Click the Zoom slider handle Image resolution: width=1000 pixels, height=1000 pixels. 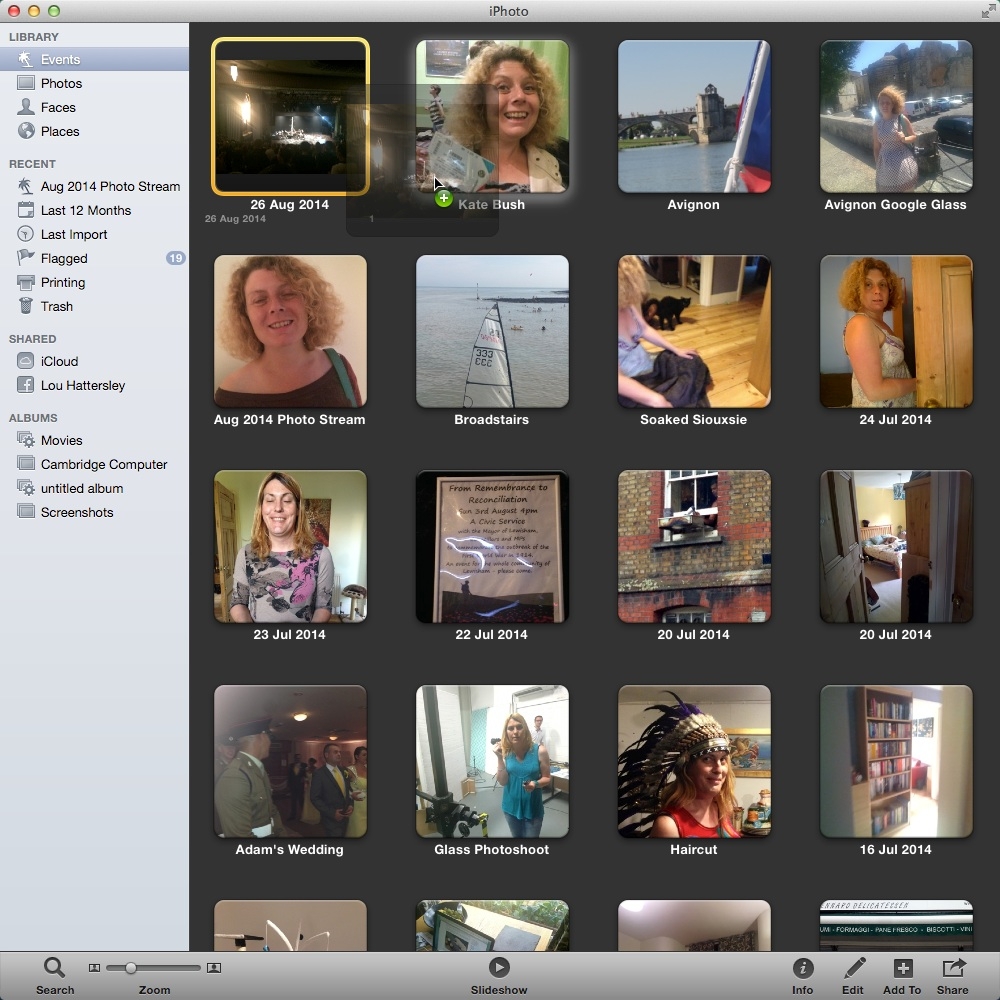tap(131, 967)
